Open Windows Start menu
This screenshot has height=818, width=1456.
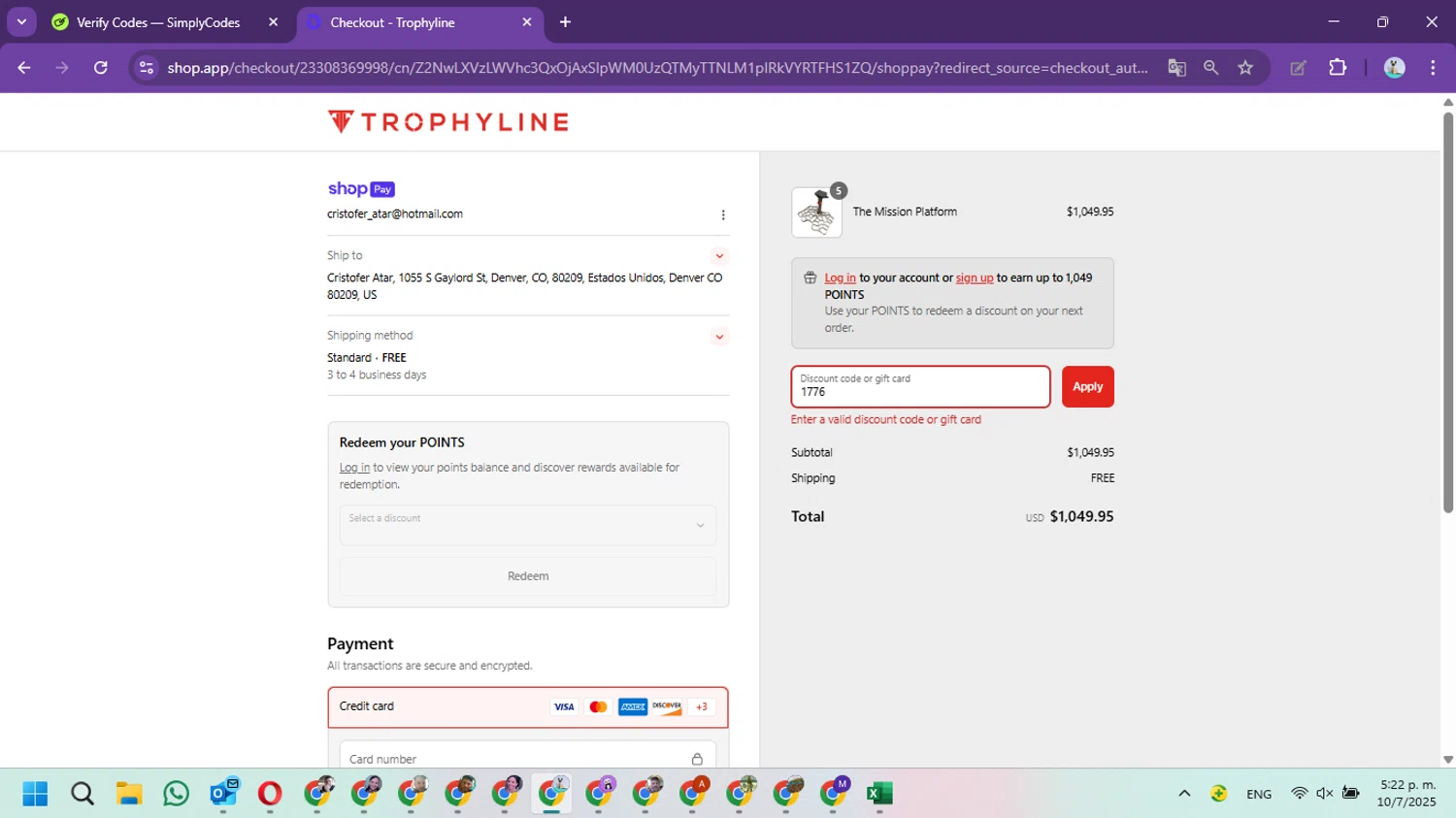[35, 794]
